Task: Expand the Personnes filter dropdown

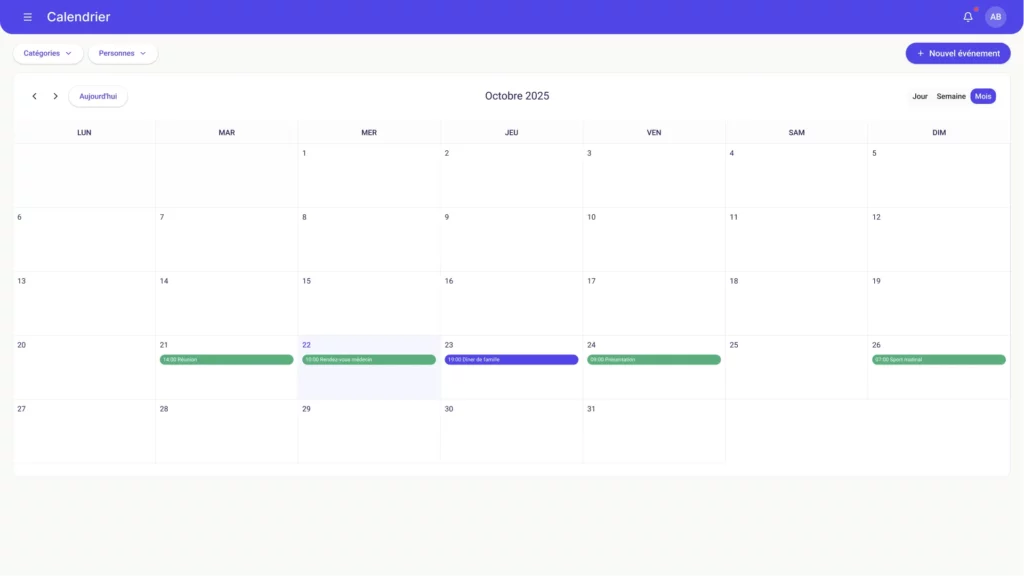Action: click(x=123, y=54)
